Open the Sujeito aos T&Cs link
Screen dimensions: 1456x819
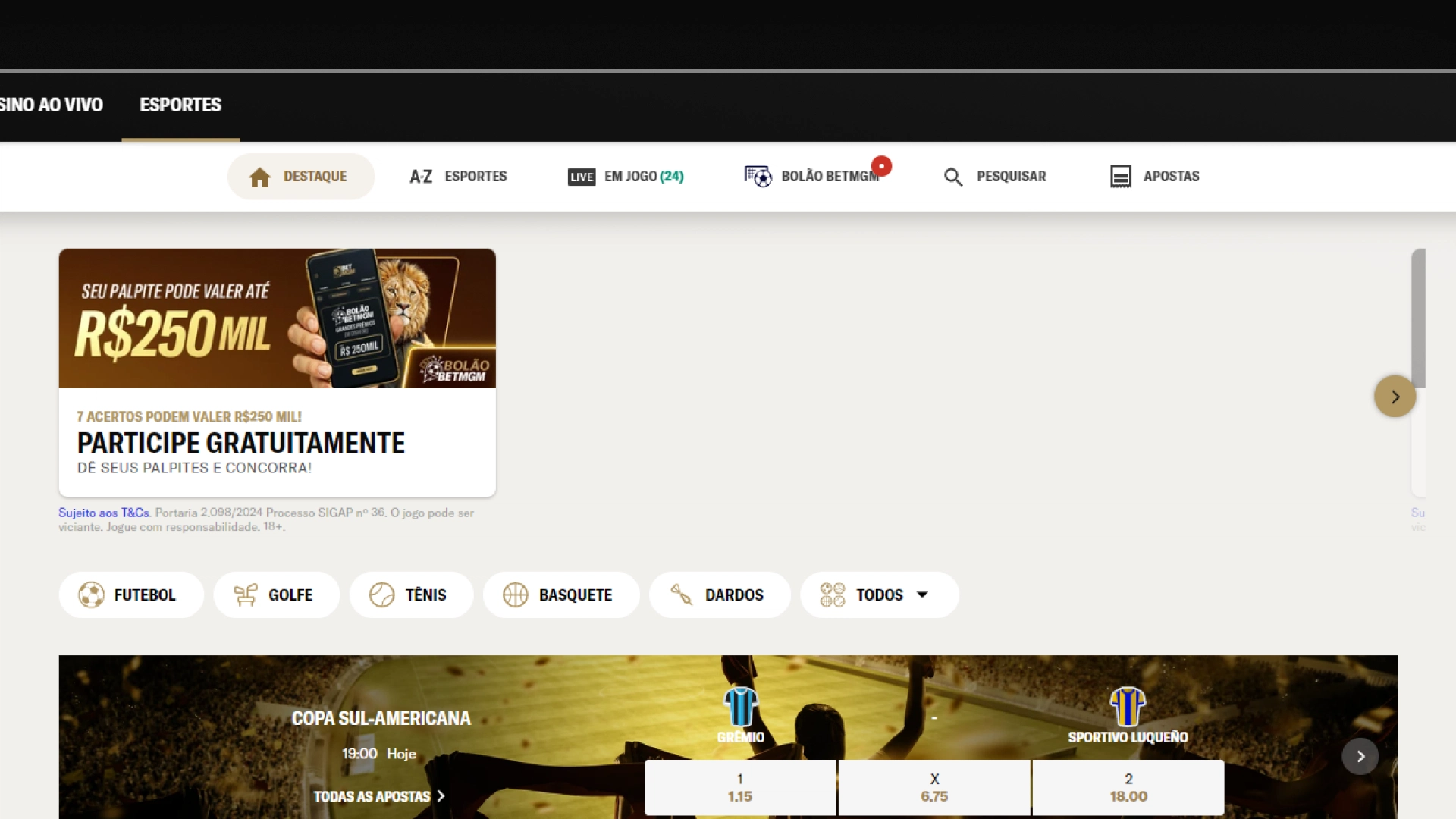pyautogui.click(x=104, y=513)
